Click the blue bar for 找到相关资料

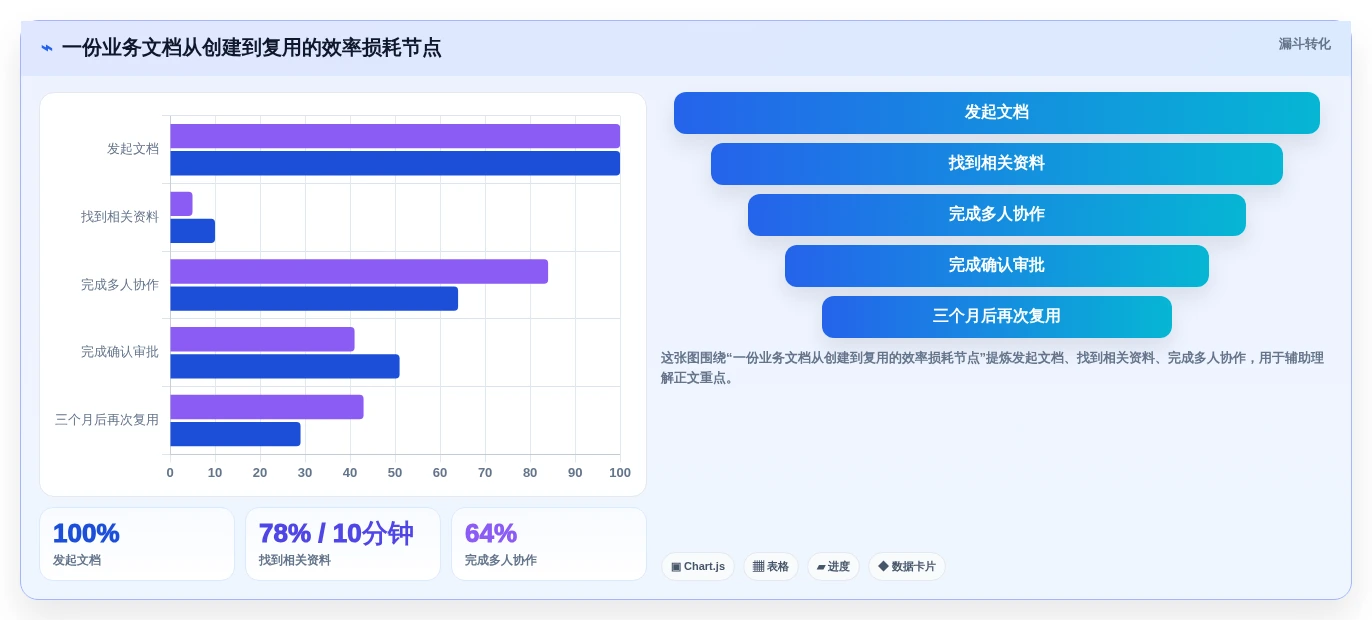(192, 231)
